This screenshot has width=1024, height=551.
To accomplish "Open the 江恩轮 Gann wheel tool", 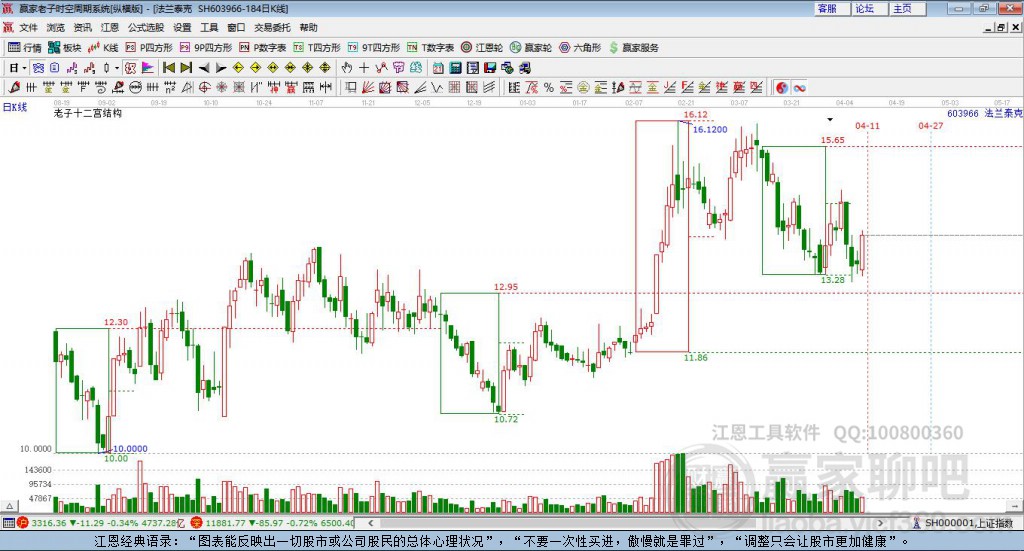I will (481, 48).
